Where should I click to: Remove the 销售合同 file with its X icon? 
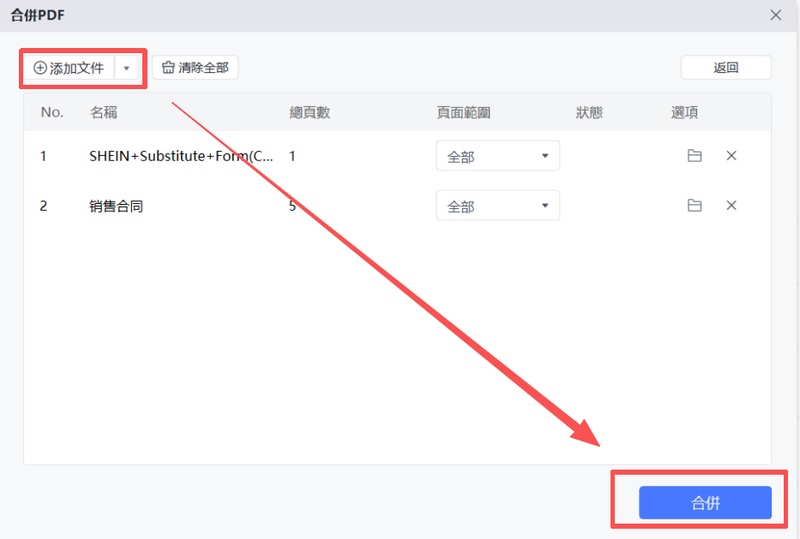click(x=731, y=206)
